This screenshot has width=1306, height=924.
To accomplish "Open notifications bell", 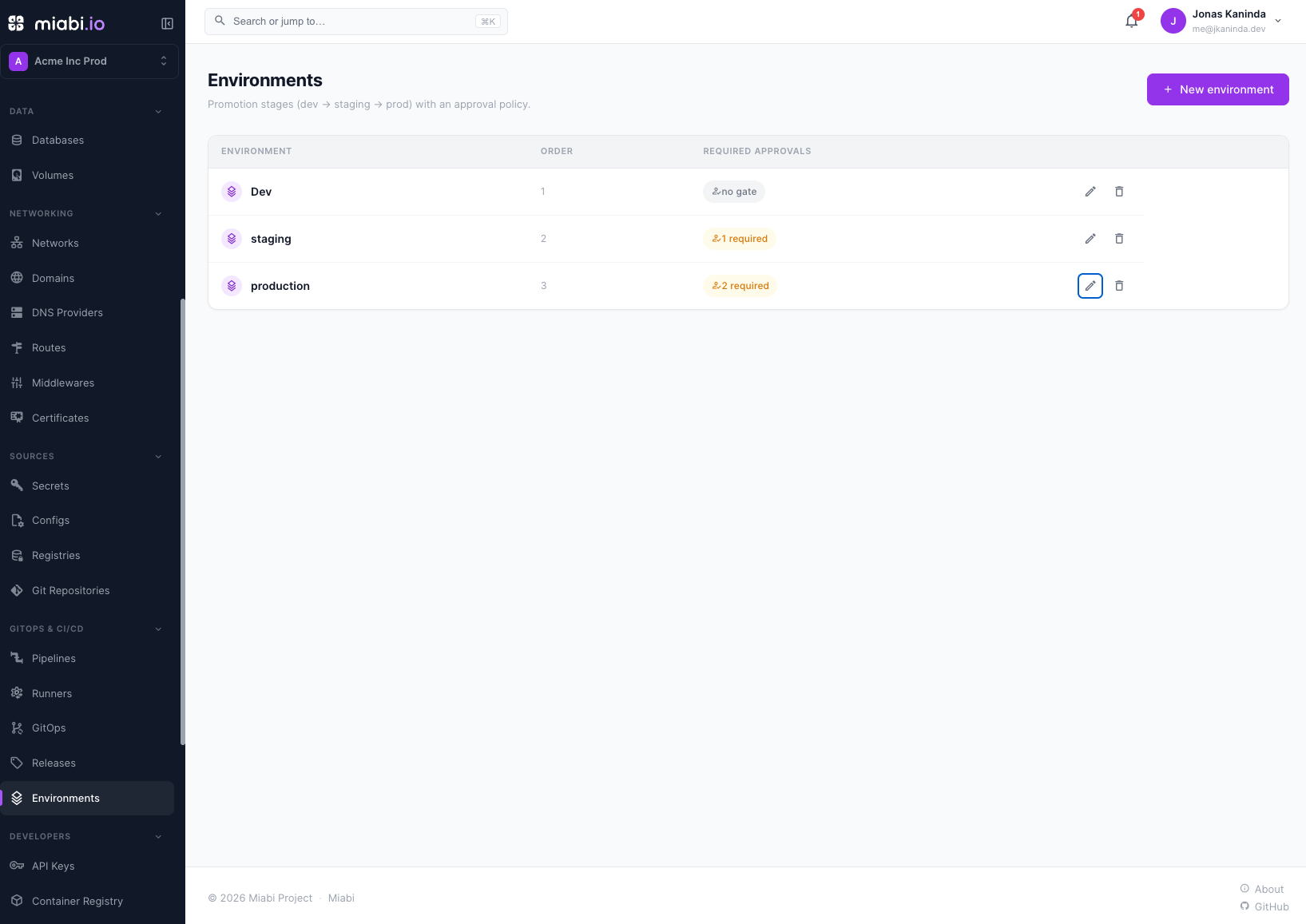I will [x=1132, y=22].
